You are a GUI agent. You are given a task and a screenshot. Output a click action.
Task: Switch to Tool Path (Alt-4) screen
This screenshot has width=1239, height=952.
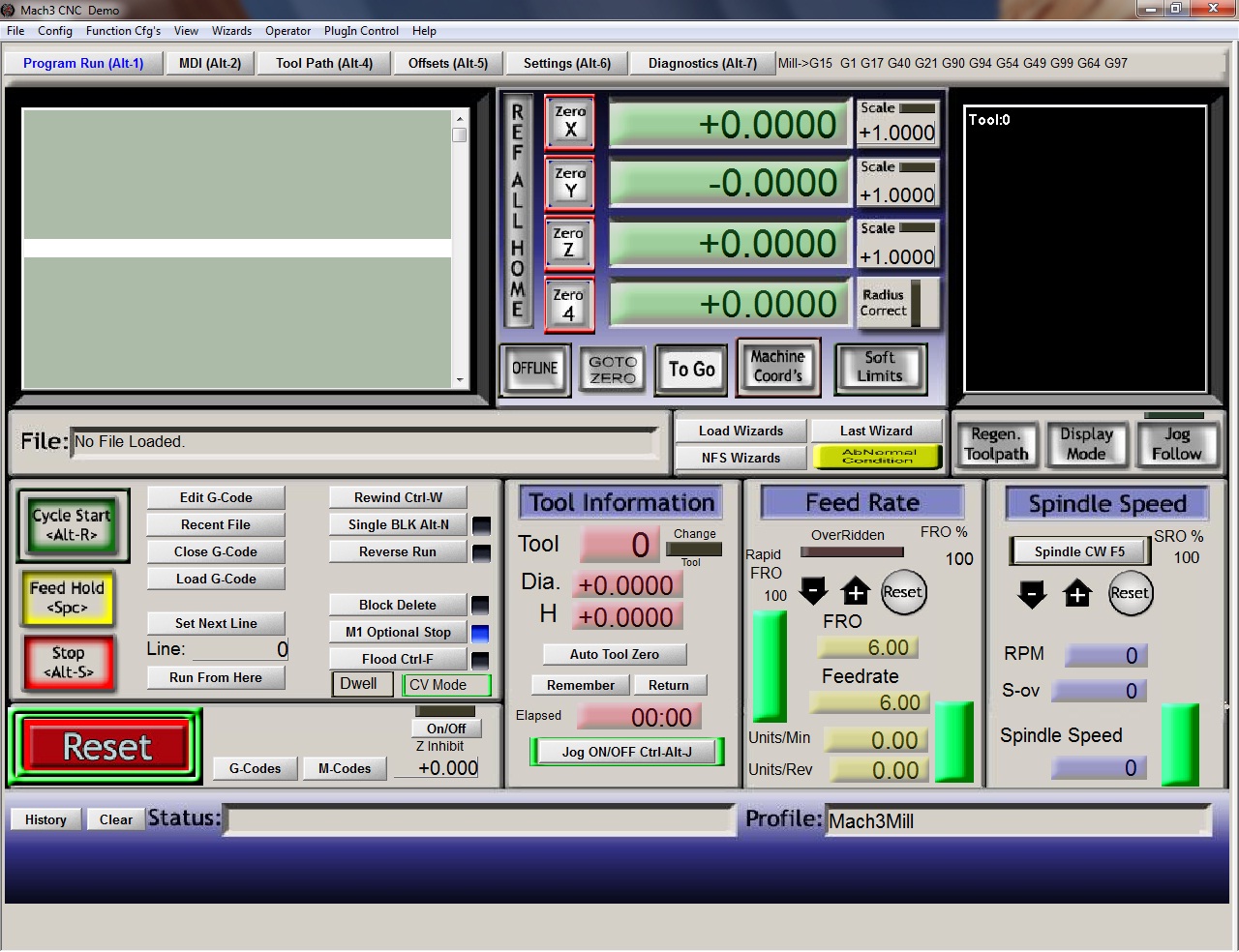click(323, 63)
